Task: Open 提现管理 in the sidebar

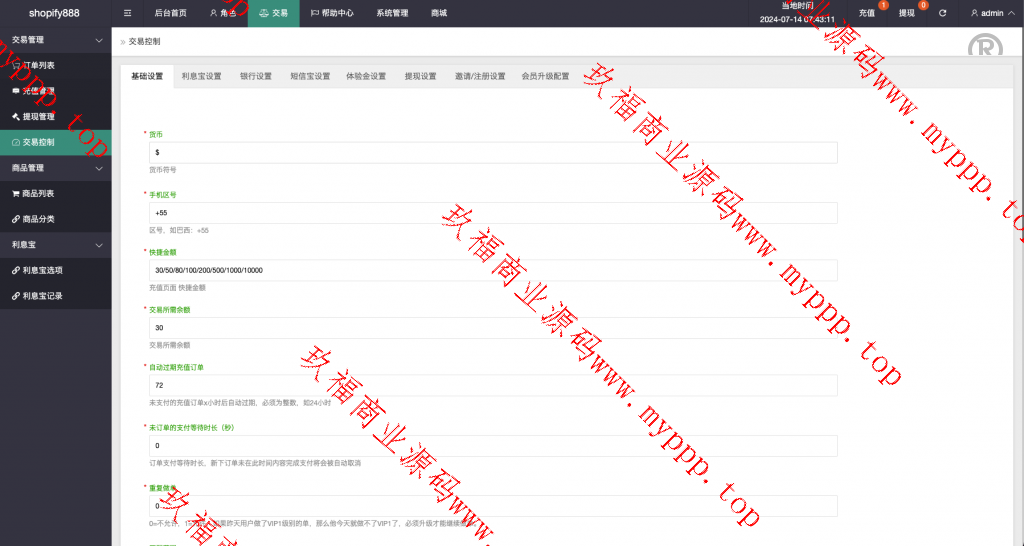Action: (38, 116)
